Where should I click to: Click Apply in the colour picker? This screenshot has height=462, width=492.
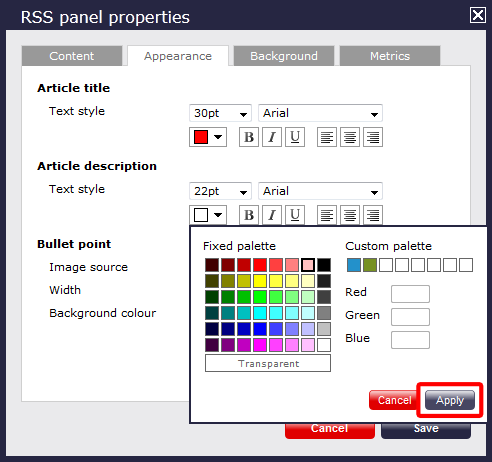[450, 400]
